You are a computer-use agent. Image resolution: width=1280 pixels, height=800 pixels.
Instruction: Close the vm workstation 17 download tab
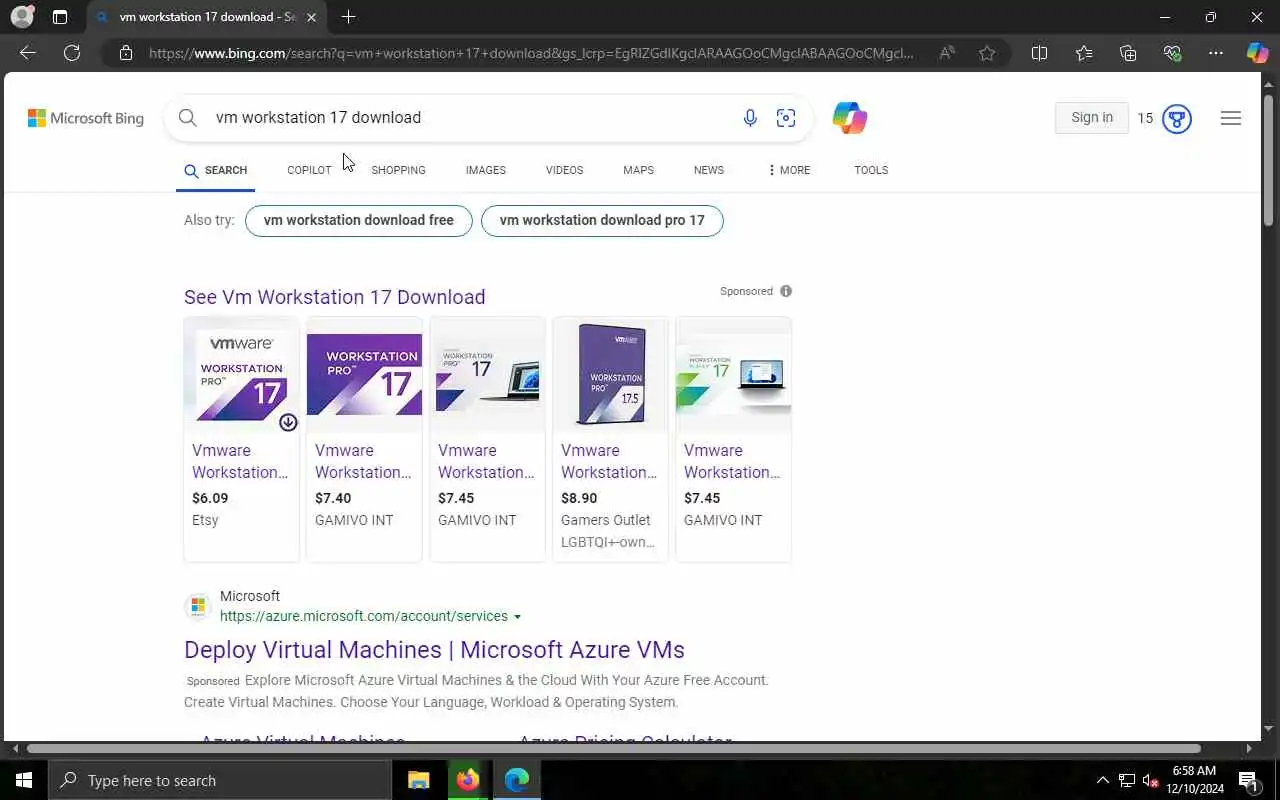(312, 17)
